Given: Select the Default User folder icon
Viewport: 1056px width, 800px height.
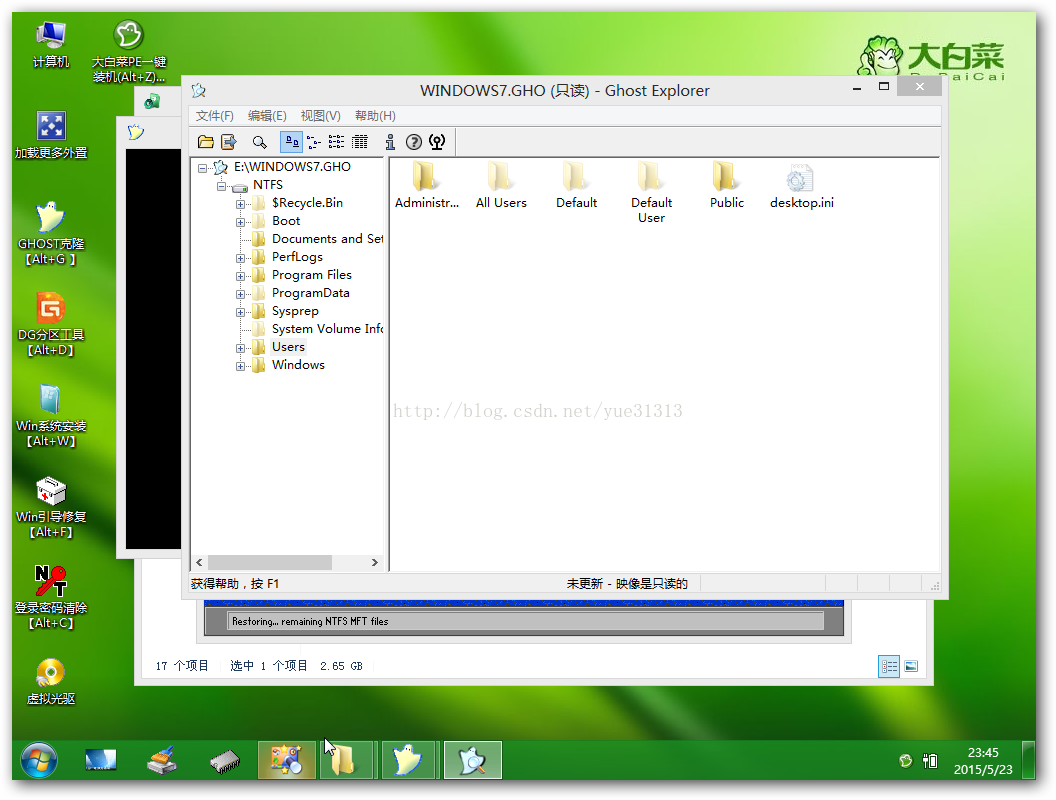Looking at the screenshot, I should (x=651, y=193).
